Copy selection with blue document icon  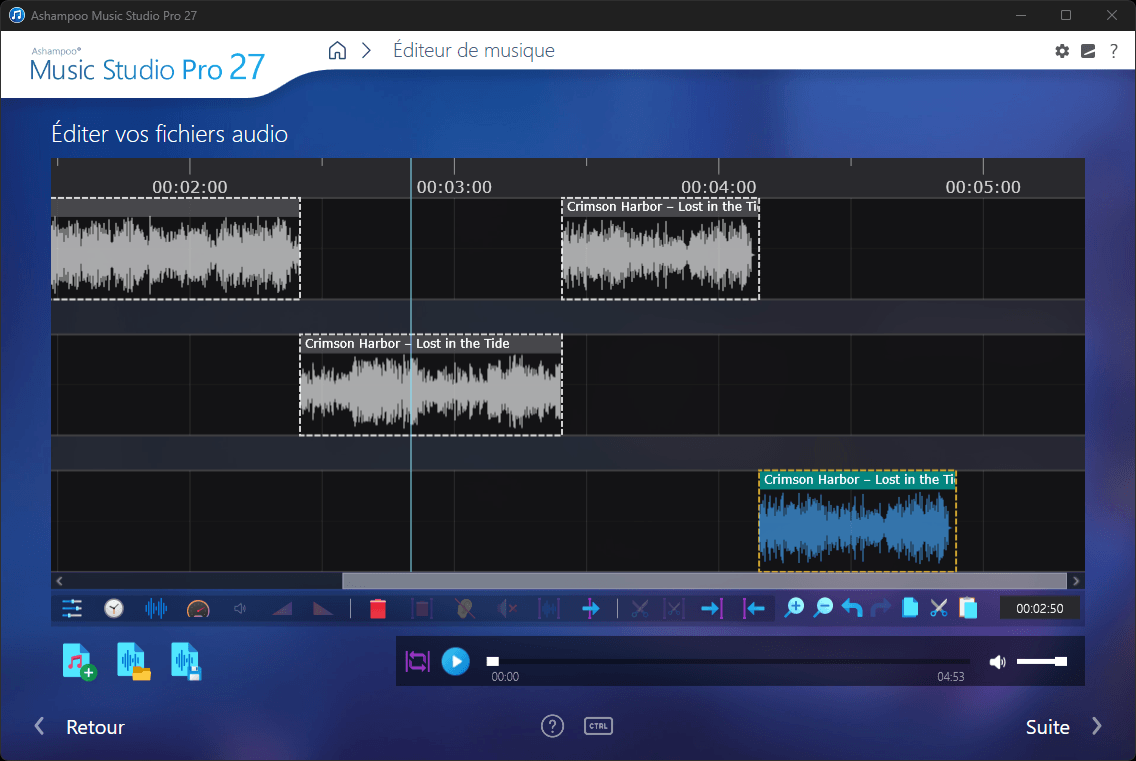(910, 607)
